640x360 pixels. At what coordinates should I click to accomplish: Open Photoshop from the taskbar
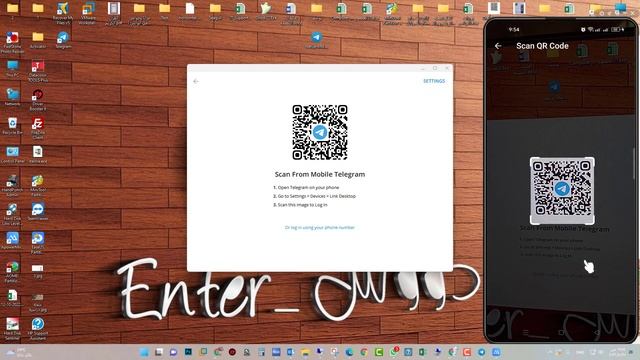pos(188,352)
